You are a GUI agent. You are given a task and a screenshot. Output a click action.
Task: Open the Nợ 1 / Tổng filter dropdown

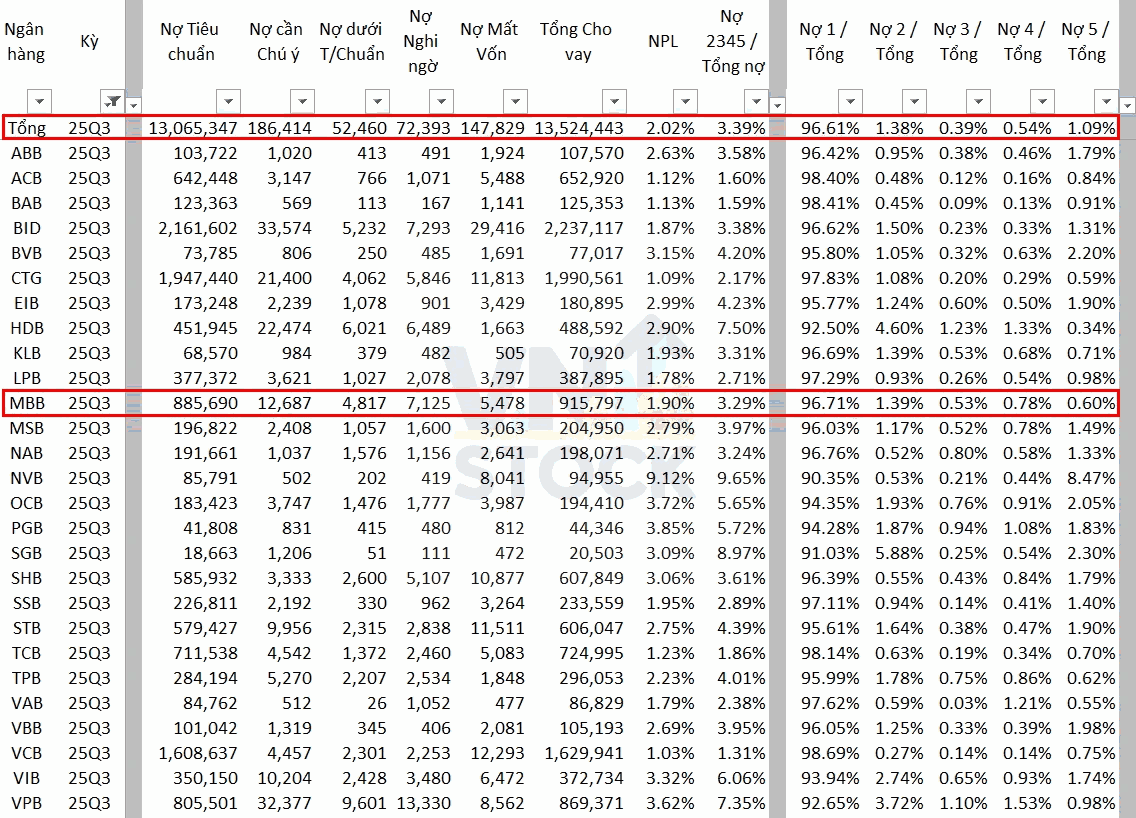coord(849,101)
